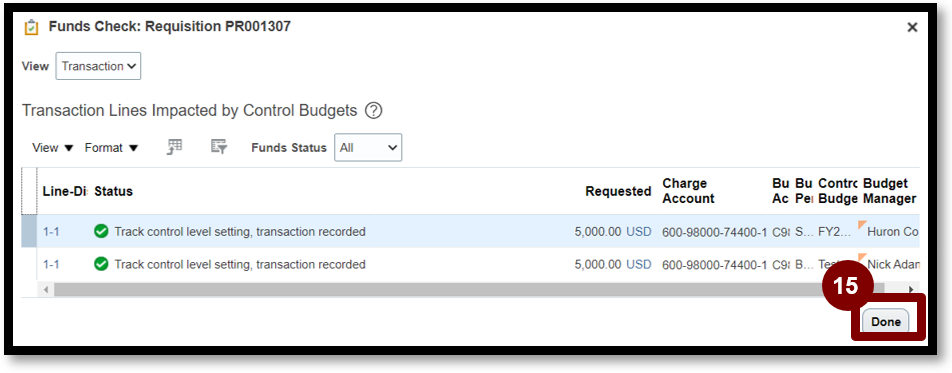
Task: Click the Done button
Action: click(886, 322)
